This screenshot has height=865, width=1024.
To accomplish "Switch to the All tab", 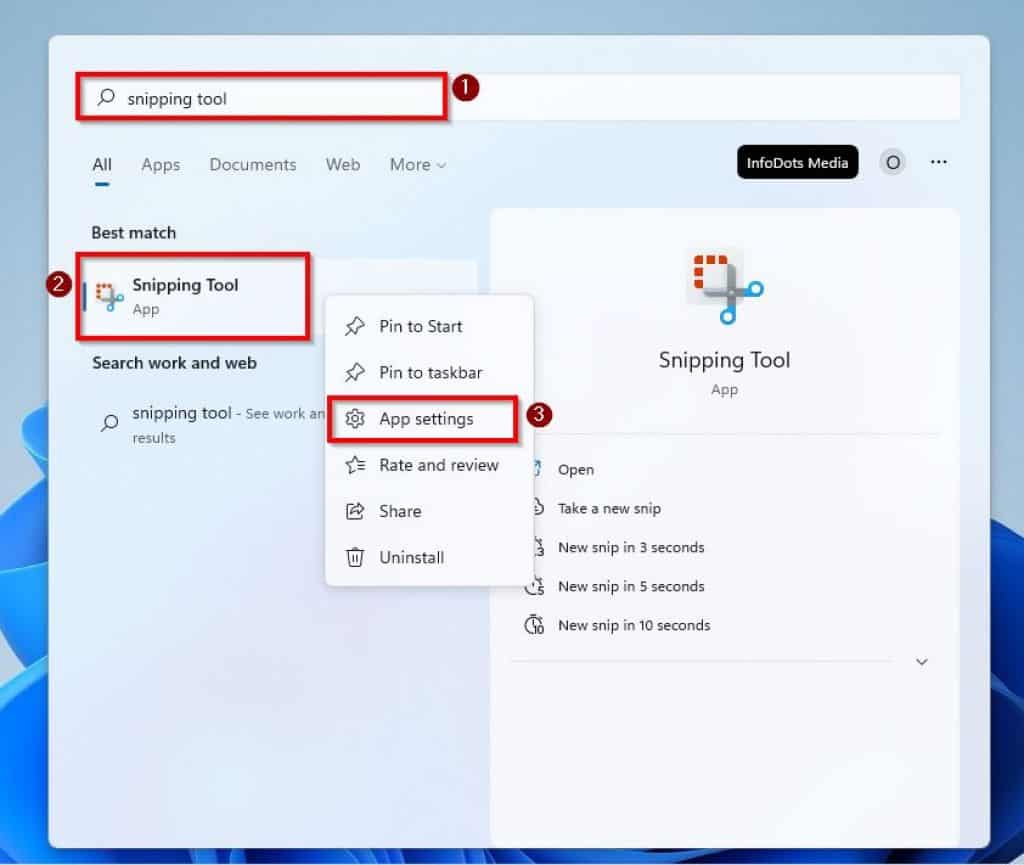I will point(102,165).
